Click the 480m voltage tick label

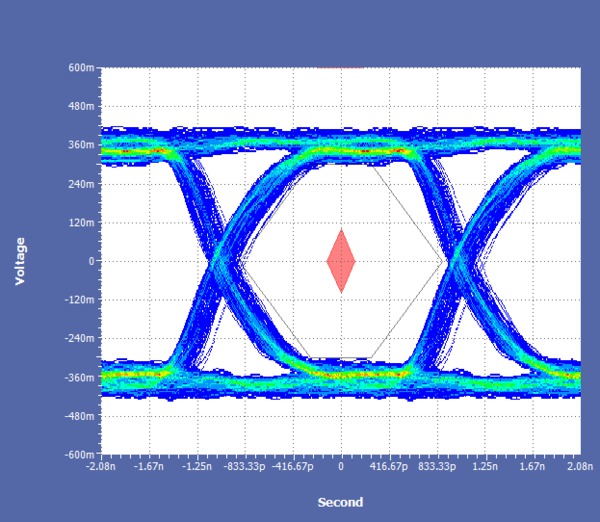(x=82, y=107)
